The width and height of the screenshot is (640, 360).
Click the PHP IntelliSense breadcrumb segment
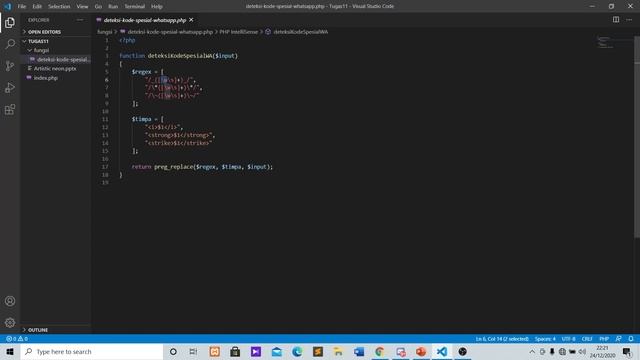point(239,31)
